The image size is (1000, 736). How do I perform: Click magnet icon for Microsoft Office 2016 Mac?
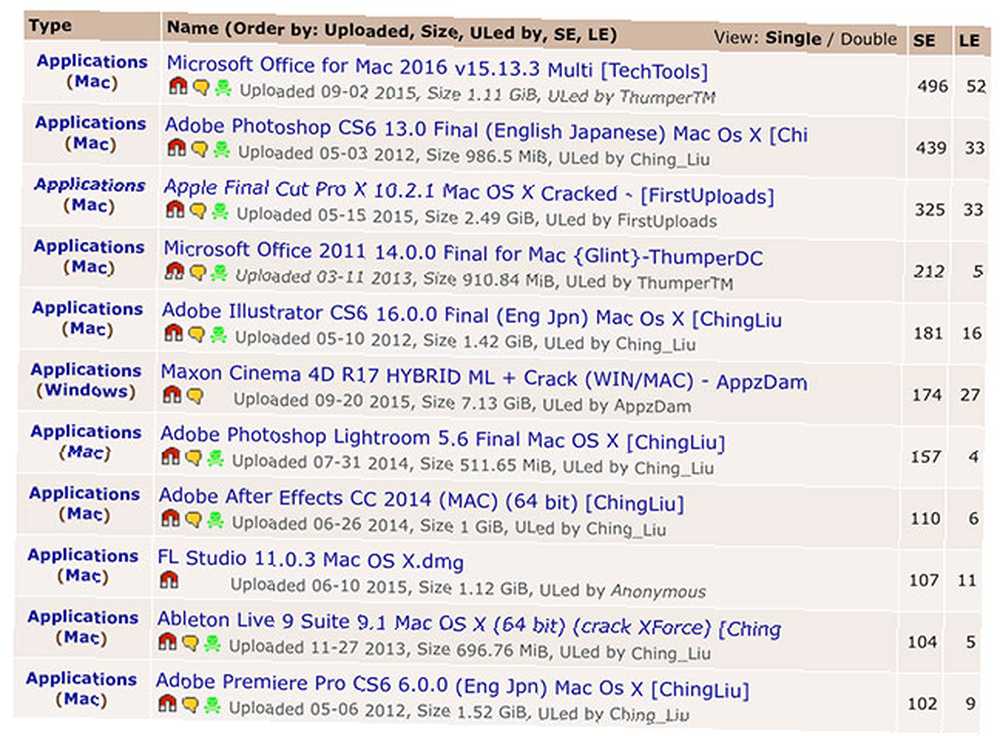tap(178, 86)
